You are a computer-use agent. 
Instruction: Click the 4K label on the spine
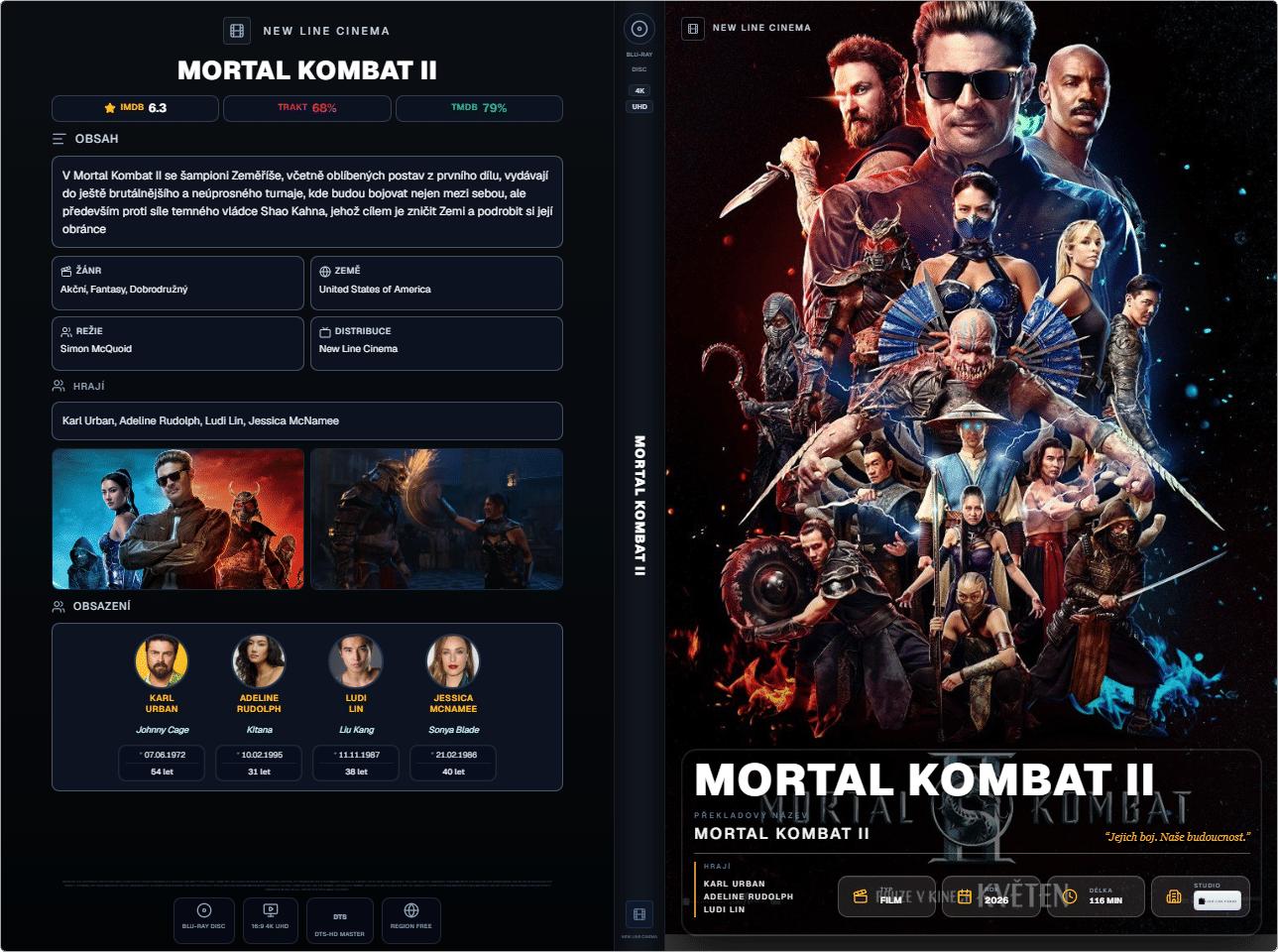(639, 90)
